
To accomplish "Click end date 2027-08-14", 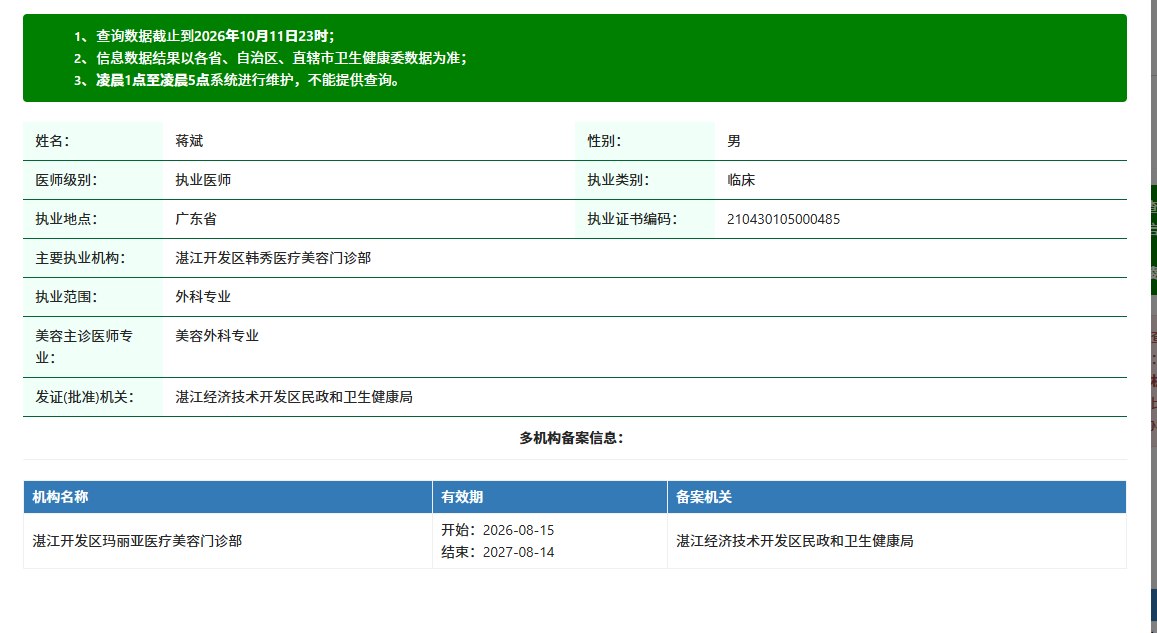I will (x=518, y=552).
